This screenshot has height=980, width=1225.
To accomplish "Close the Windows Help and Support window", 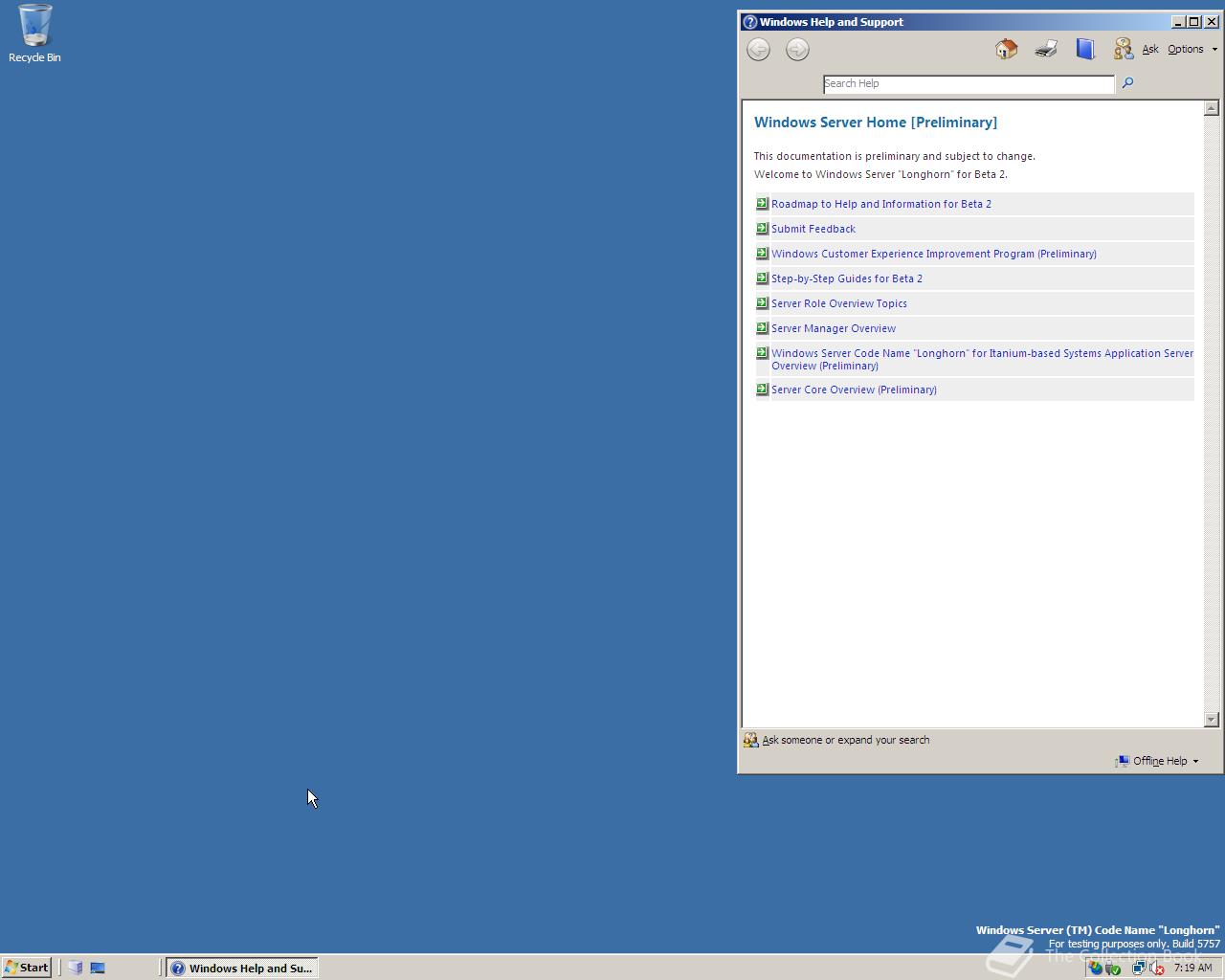I will click(x=1211, y=22).
